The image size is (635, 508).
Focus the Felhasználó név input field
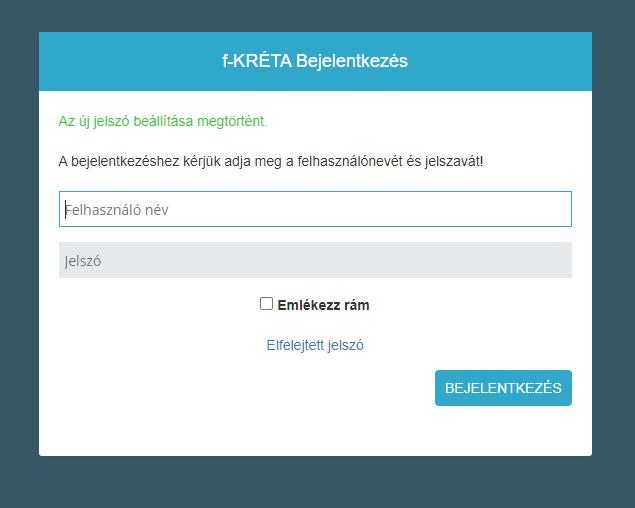click(315, 209)
